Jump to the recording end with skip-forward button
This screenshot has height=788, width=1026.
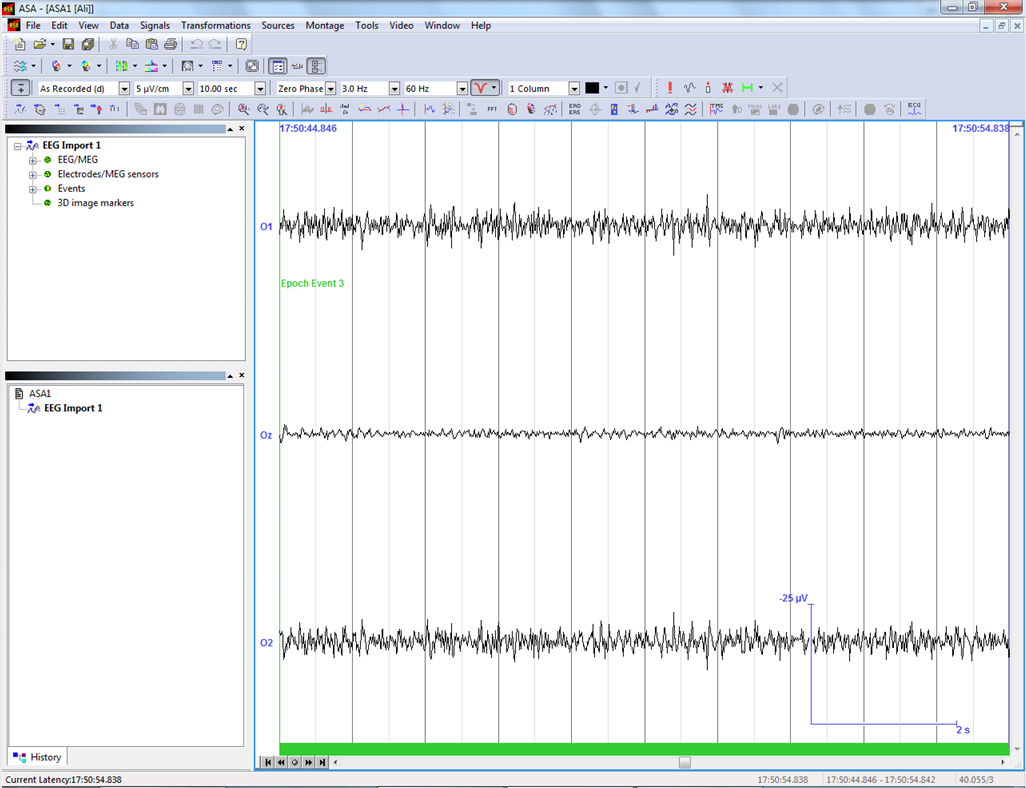(322, 762)
